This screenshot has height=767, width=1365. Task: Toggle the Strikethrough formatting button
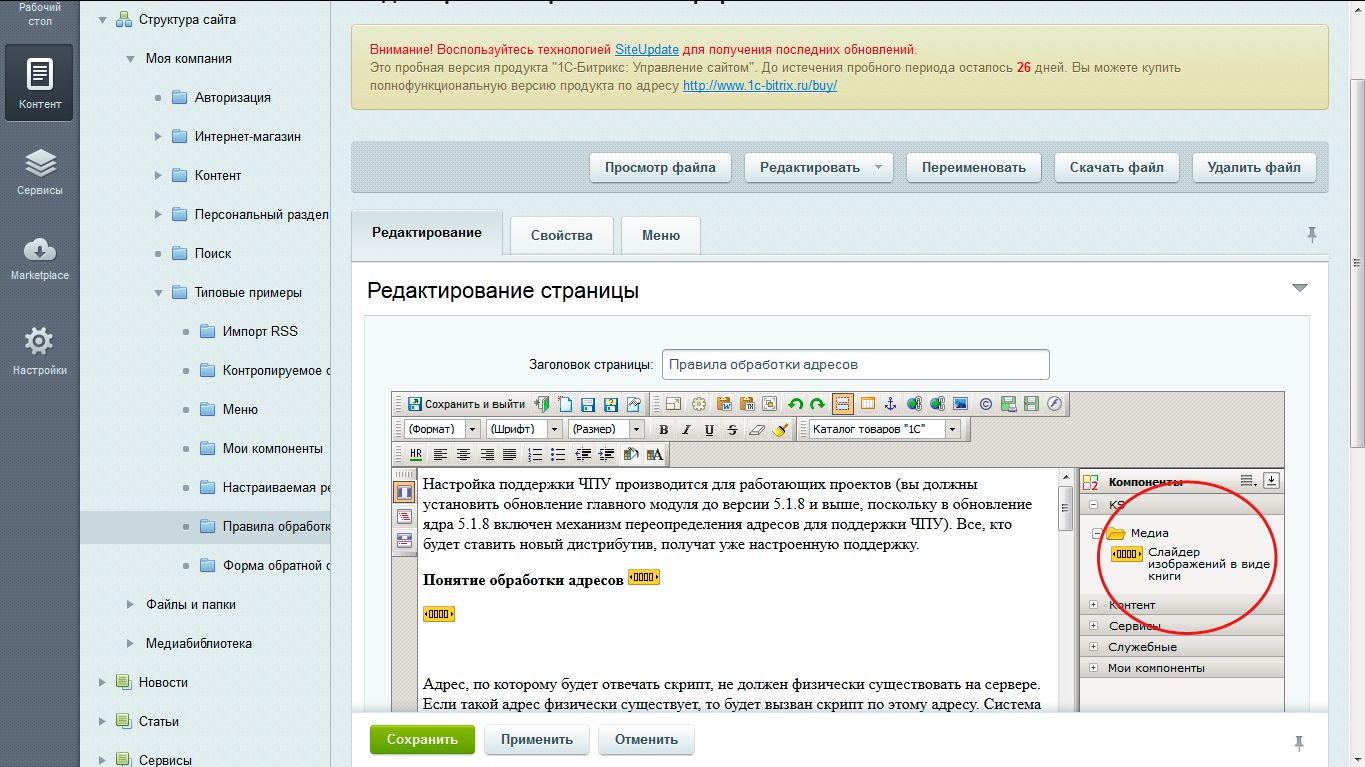[x=732, y=429]
